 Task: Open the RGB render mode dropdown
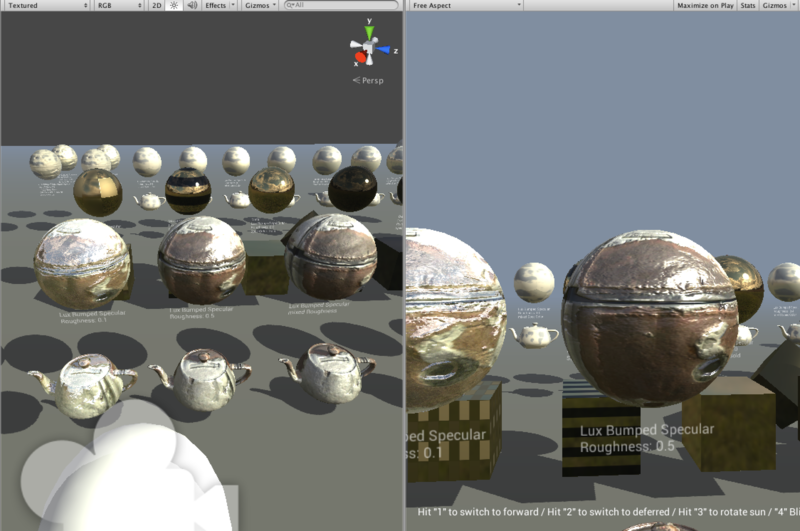pos(119,5)
